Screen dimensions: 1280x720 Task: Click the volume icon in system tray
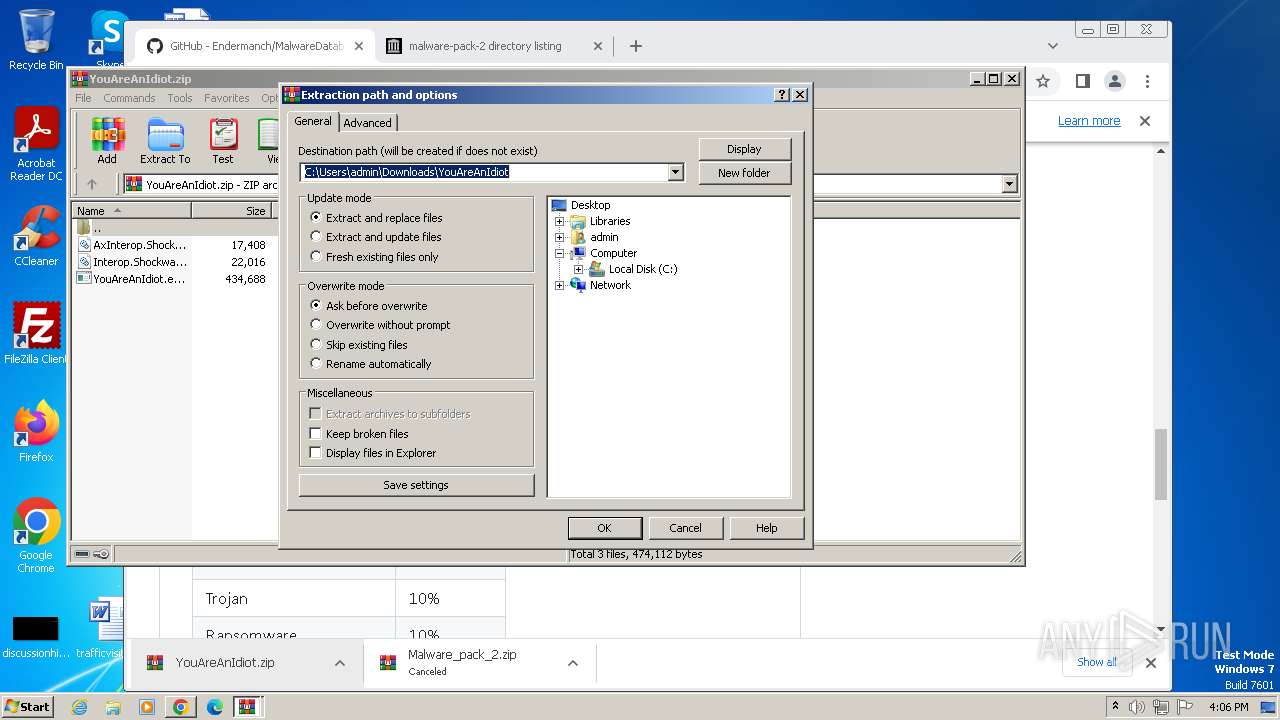(1137, 707)
